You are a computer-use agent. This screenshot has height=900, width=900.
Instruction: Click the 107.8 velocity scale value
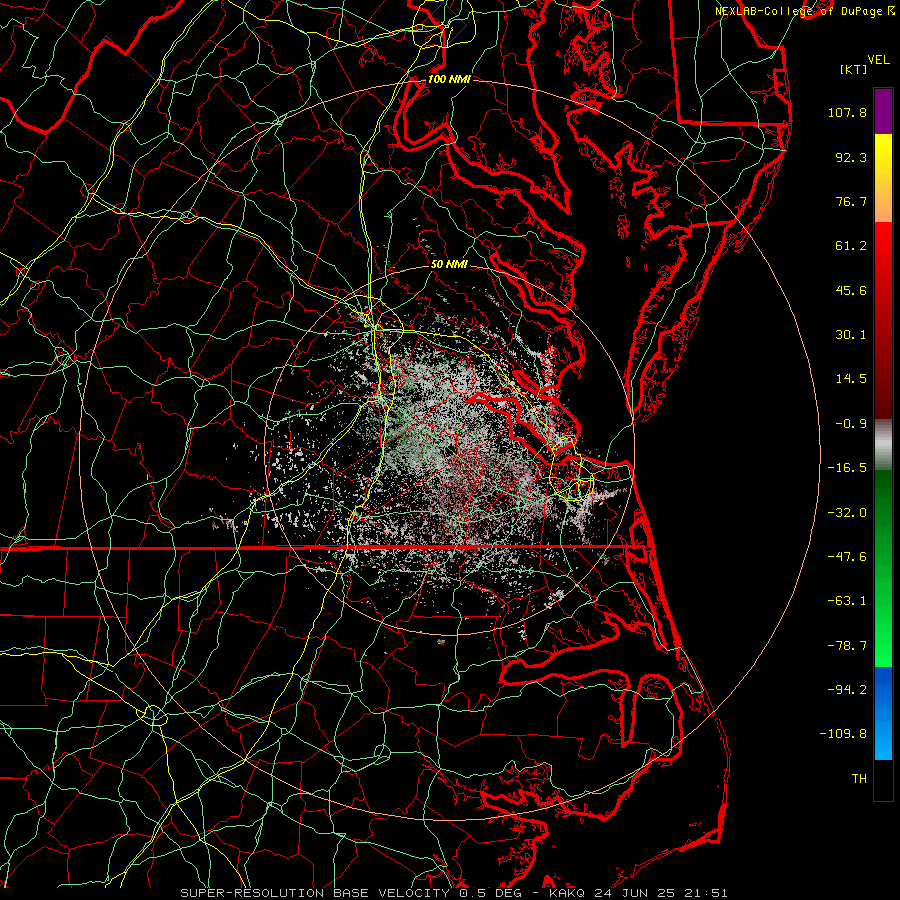coord(847,112)
